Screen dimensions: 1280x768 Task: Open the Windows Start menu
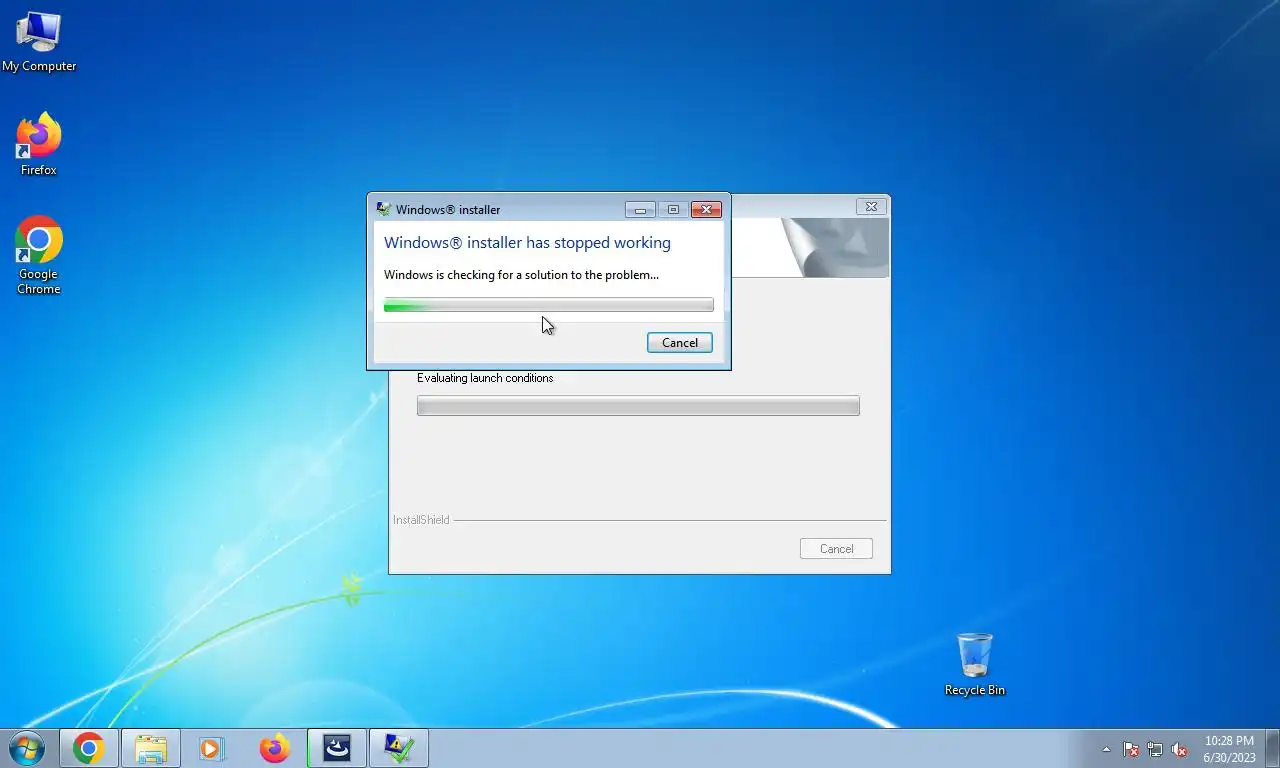pos(26,748)
